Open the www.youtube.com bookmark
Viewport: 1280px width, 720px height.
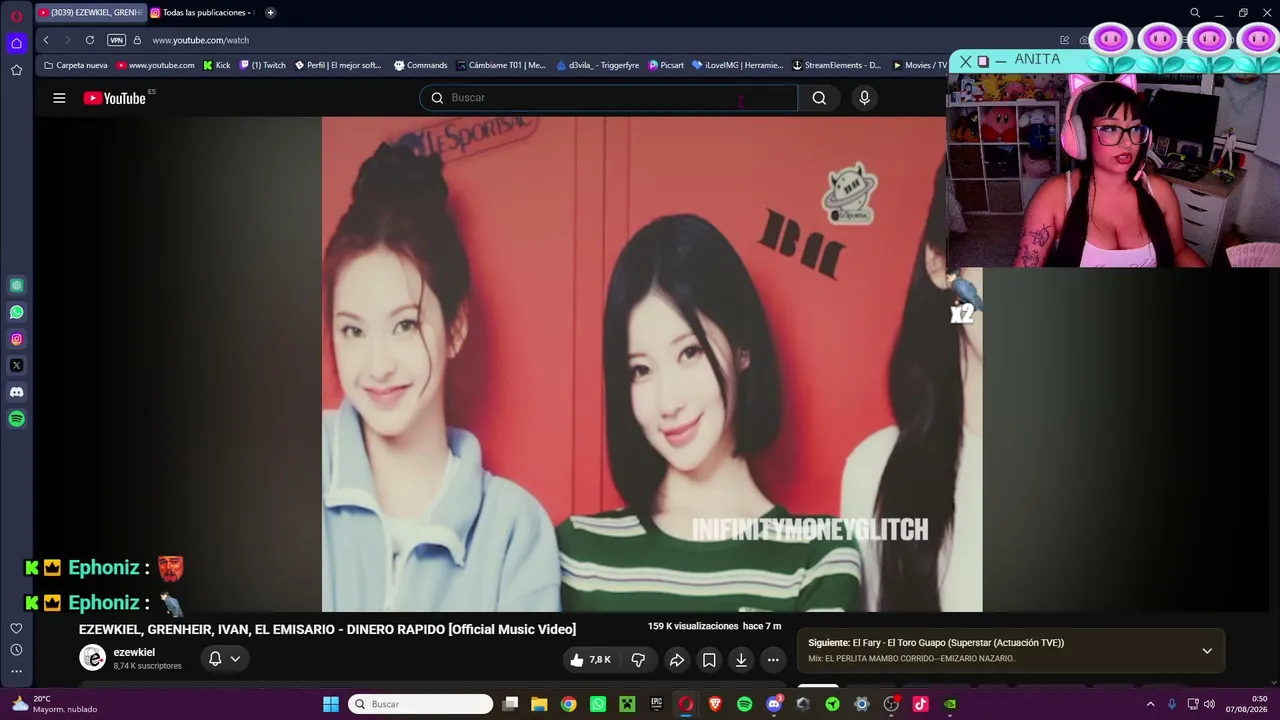point(155,65)
